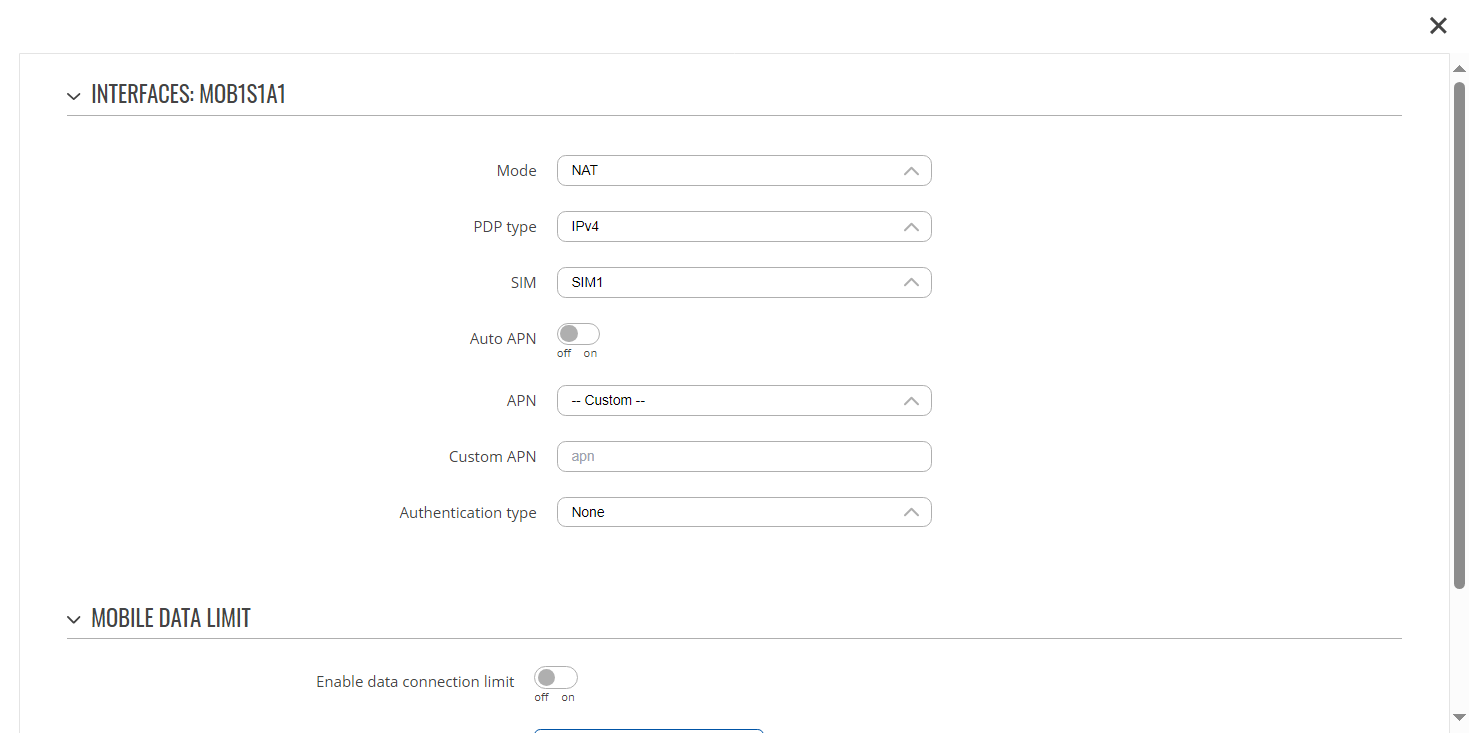Focus the Custom APN text field
Viewport: 1480px width, 734px height.
click(x=743, y=457)
